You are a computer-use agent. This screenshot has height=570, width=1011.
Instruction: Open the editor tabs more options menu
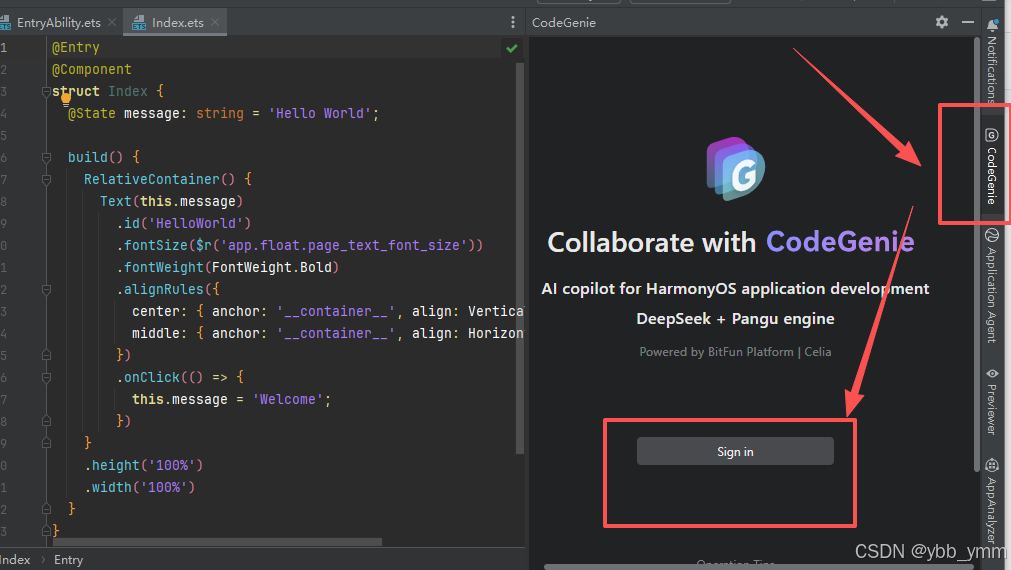point(513,23)
